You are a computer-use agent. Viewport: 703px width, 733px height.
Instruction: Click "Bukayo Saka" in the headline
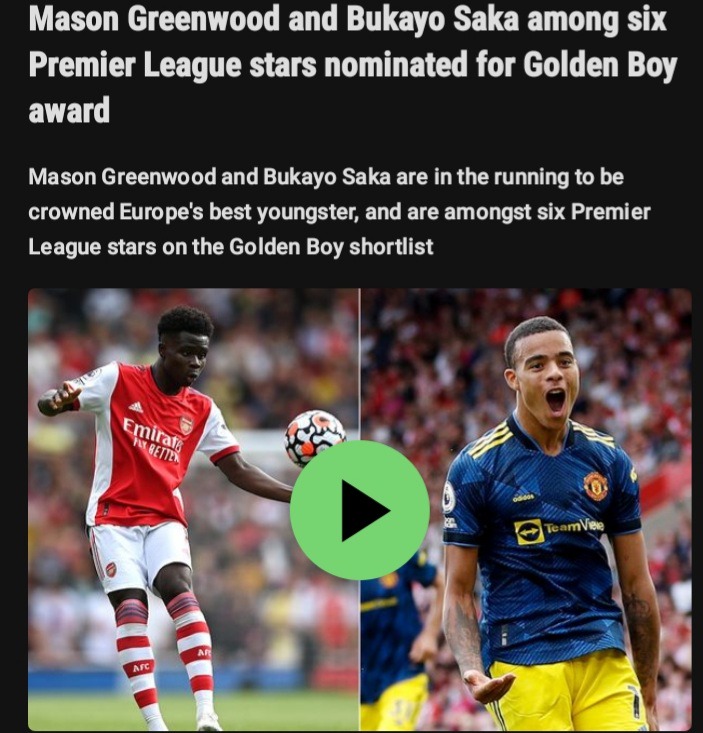pos(433,18)
